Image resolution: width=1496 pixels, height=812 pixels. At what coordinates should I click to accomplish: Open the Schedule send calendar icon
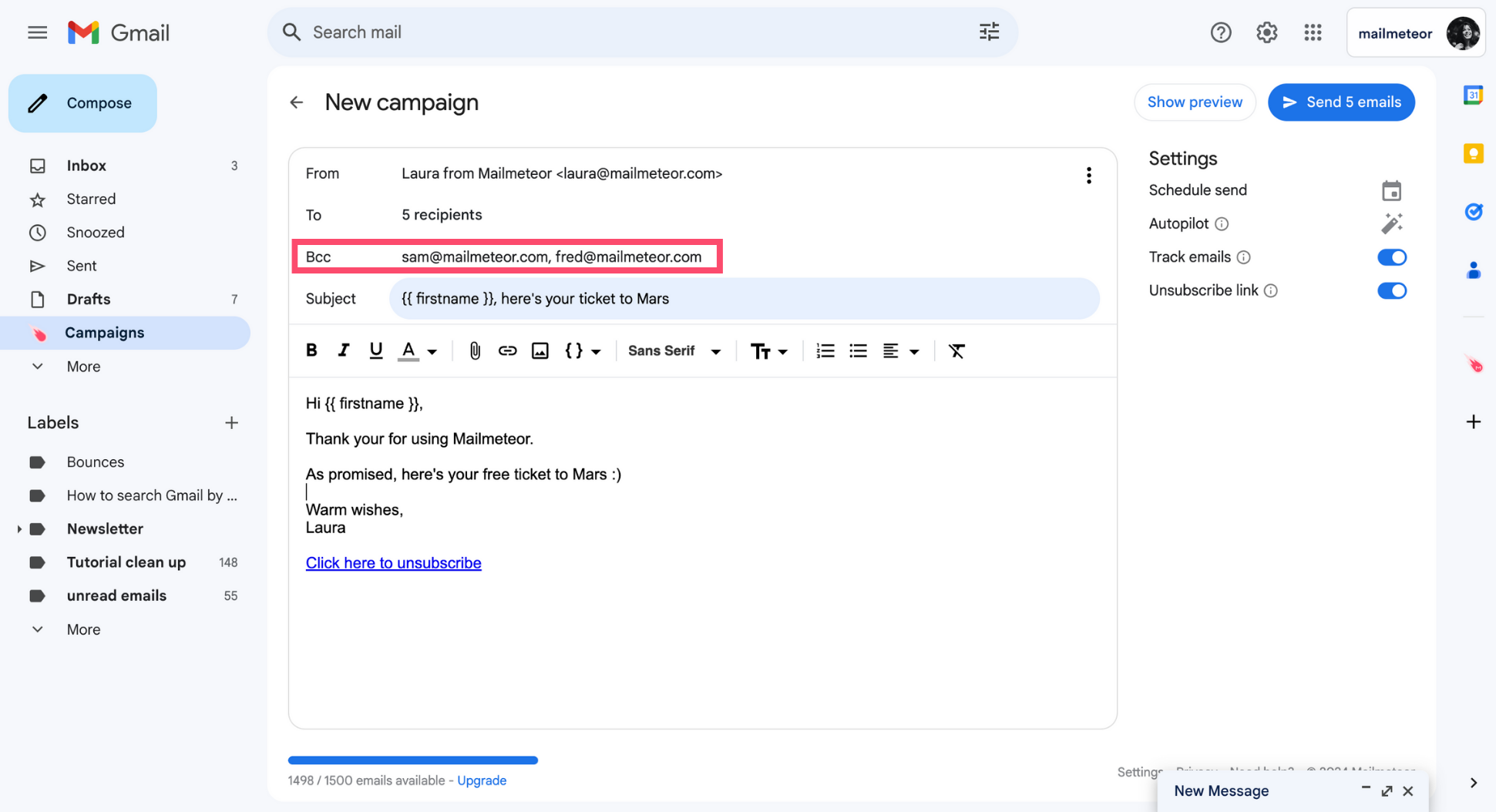point(1391,190)
